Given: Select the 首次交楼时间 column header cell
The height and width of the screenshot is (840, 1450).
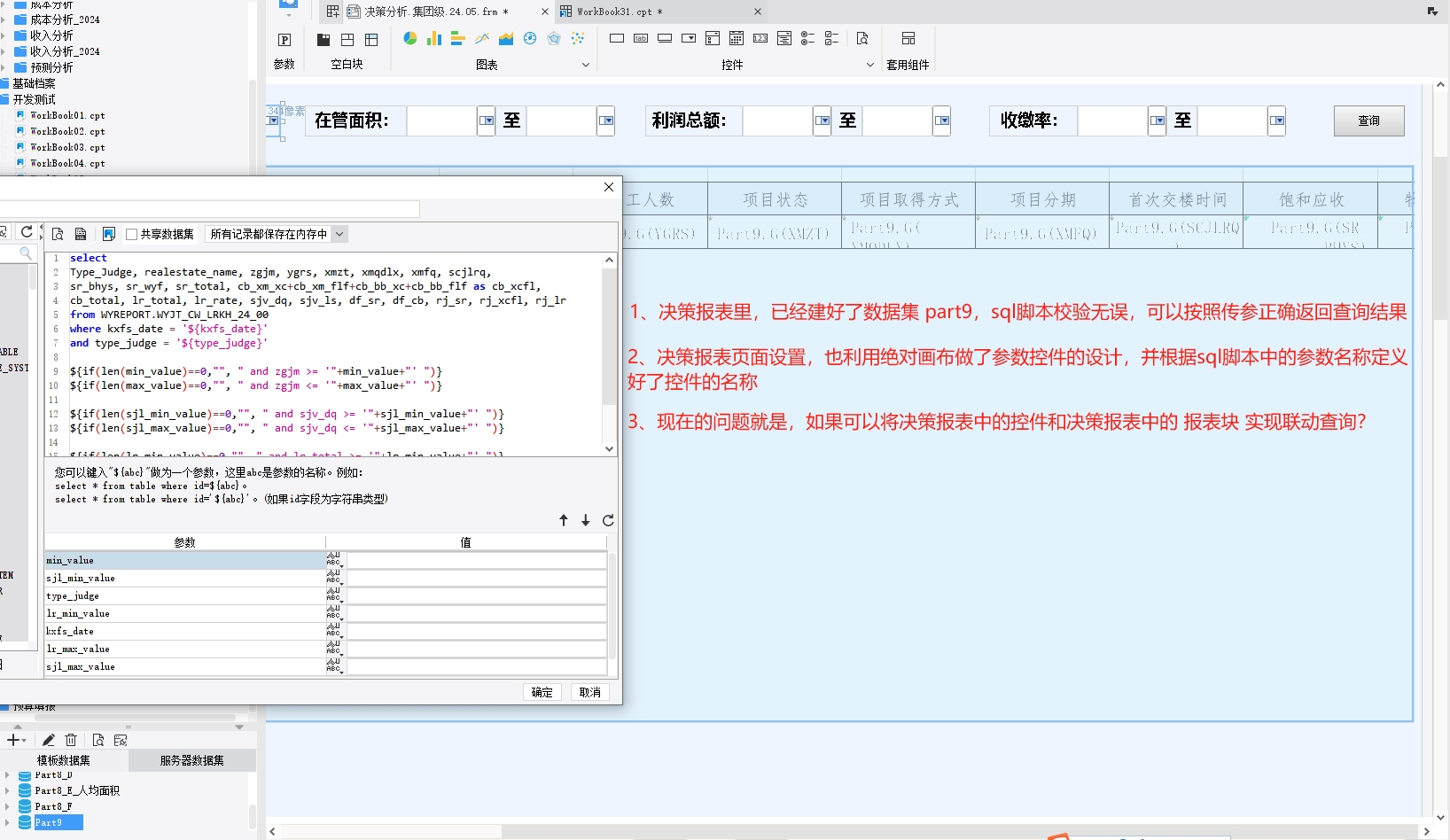Looking at the screenshot, I should click(1176, 199).
